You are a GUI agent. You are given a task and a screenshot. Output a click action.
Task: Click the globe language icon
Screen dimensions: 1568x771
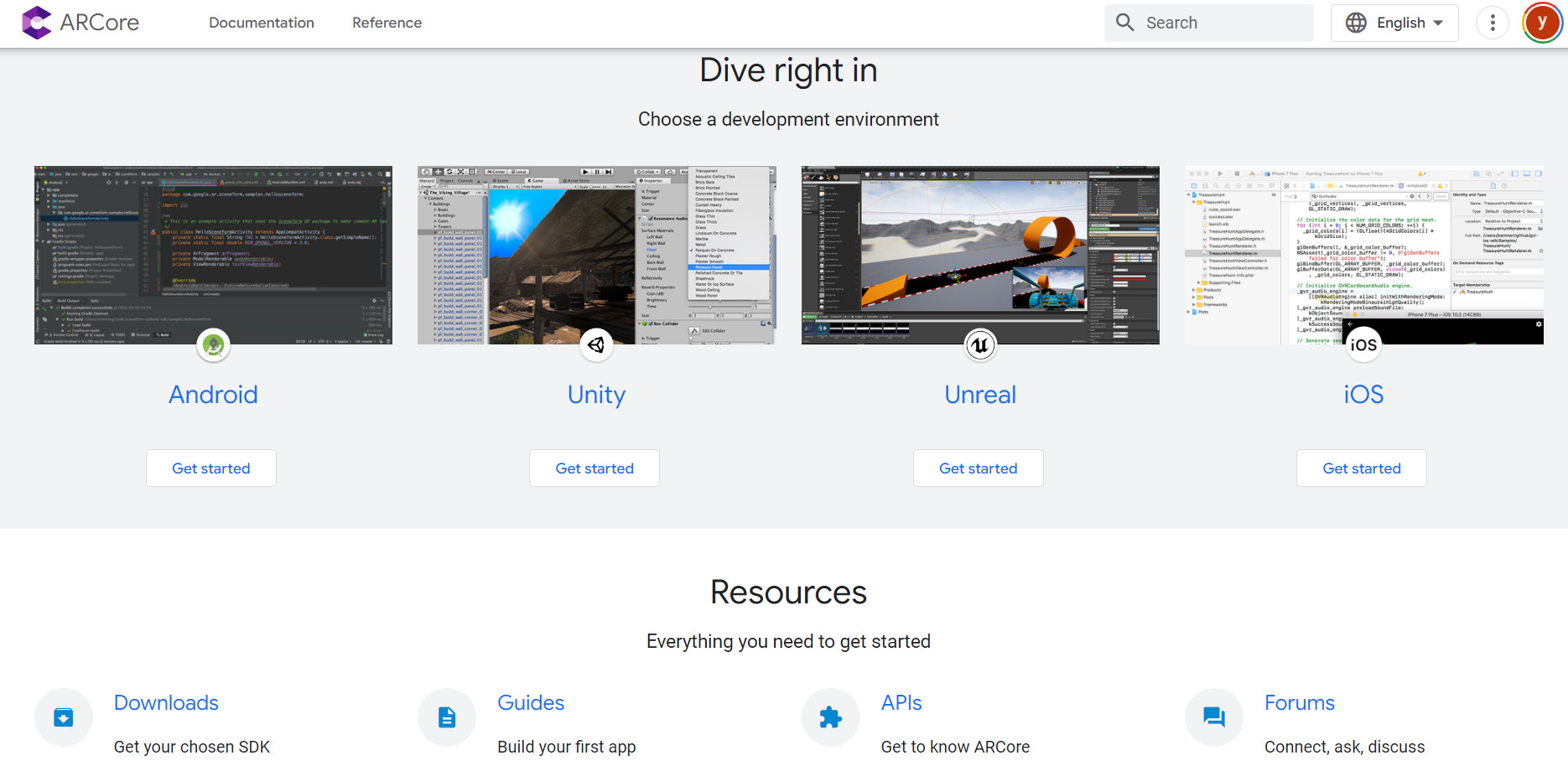click(1356, 23)
